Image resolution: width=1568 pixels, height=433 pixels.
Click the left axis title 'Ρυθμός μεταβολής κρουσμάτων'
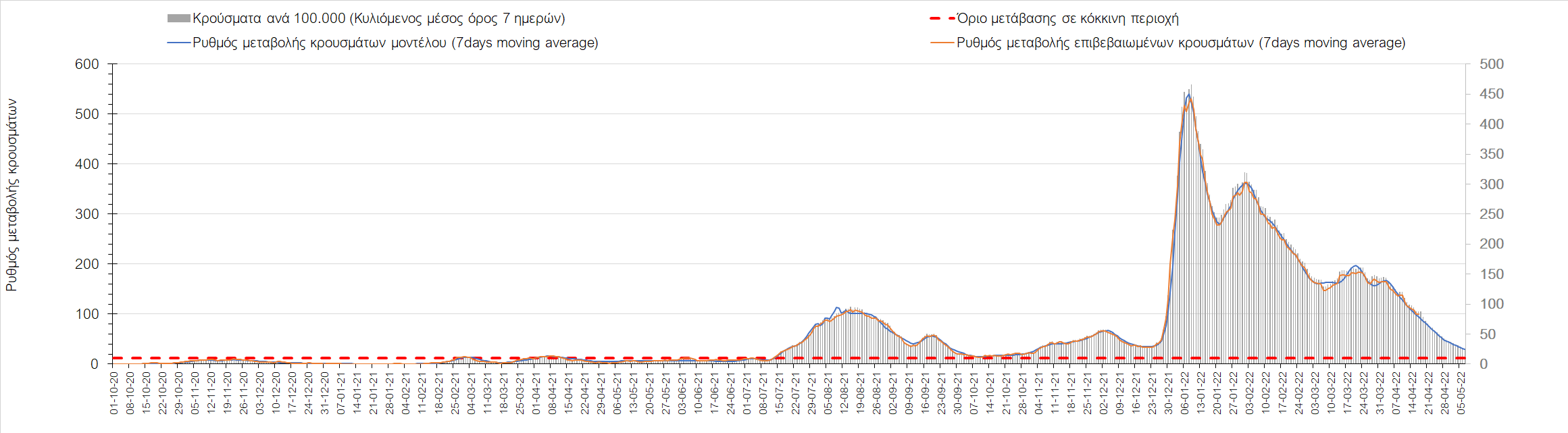(11, 195)
